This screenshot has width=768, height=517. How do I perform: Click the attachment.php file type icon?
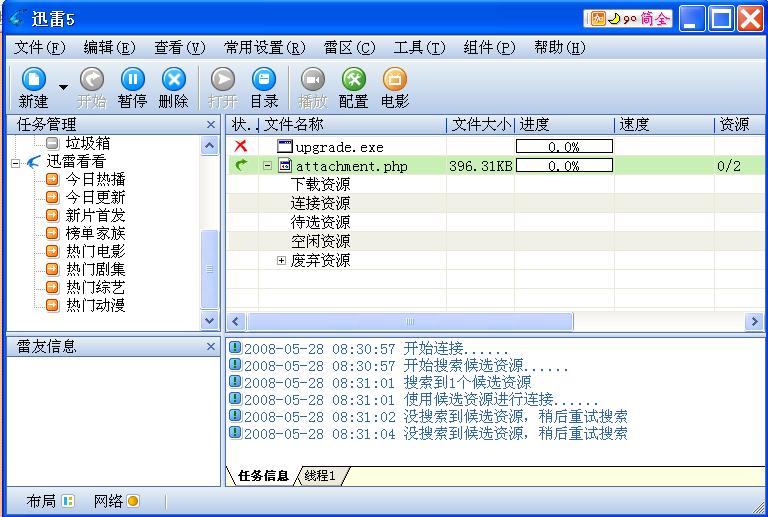point(285,165)
